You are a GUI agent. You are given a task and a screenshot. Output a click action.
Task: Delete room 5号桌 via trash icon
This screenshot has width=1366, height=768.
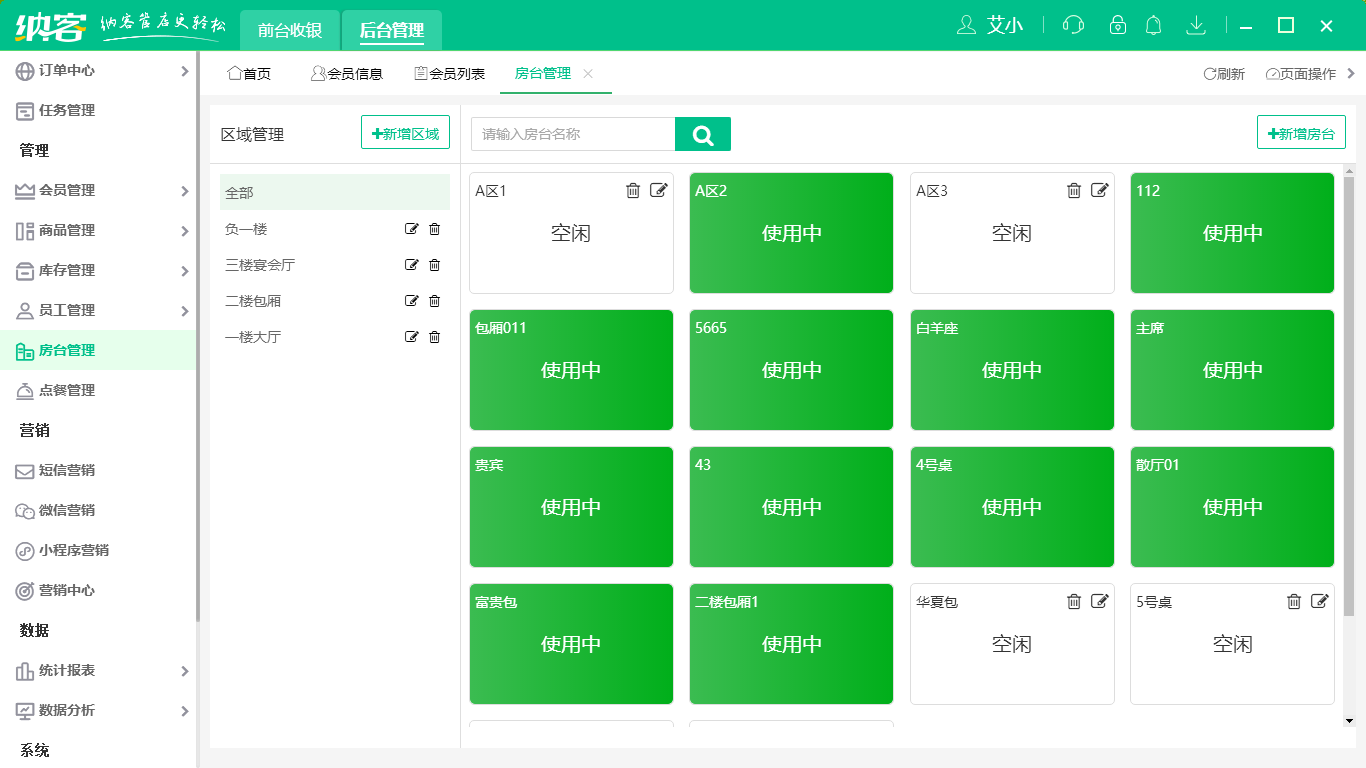click(x=1294, y=601)
